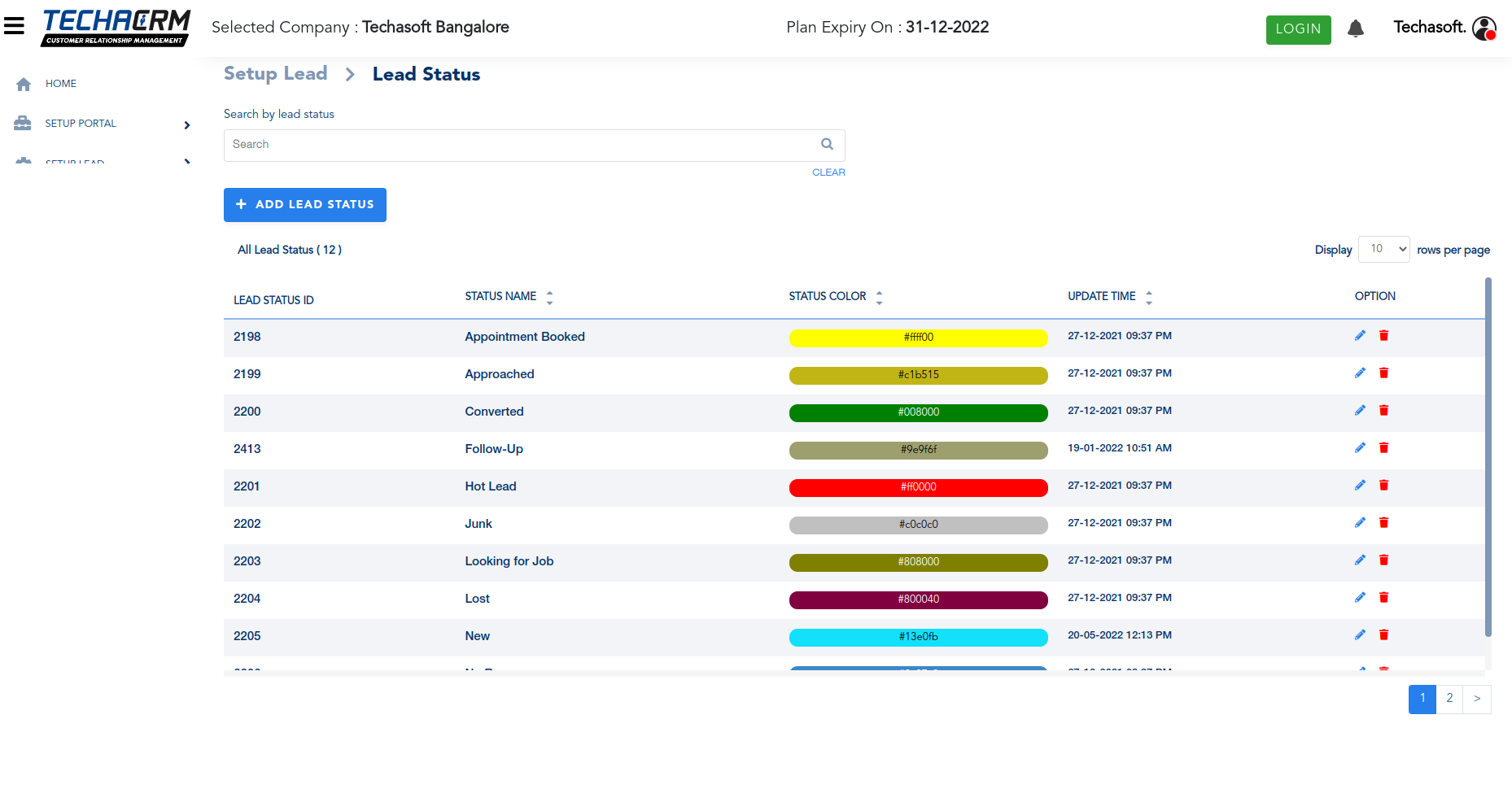Focus the lead status search field
This screenshot has height=789, width=1512.
click(534, 145)
